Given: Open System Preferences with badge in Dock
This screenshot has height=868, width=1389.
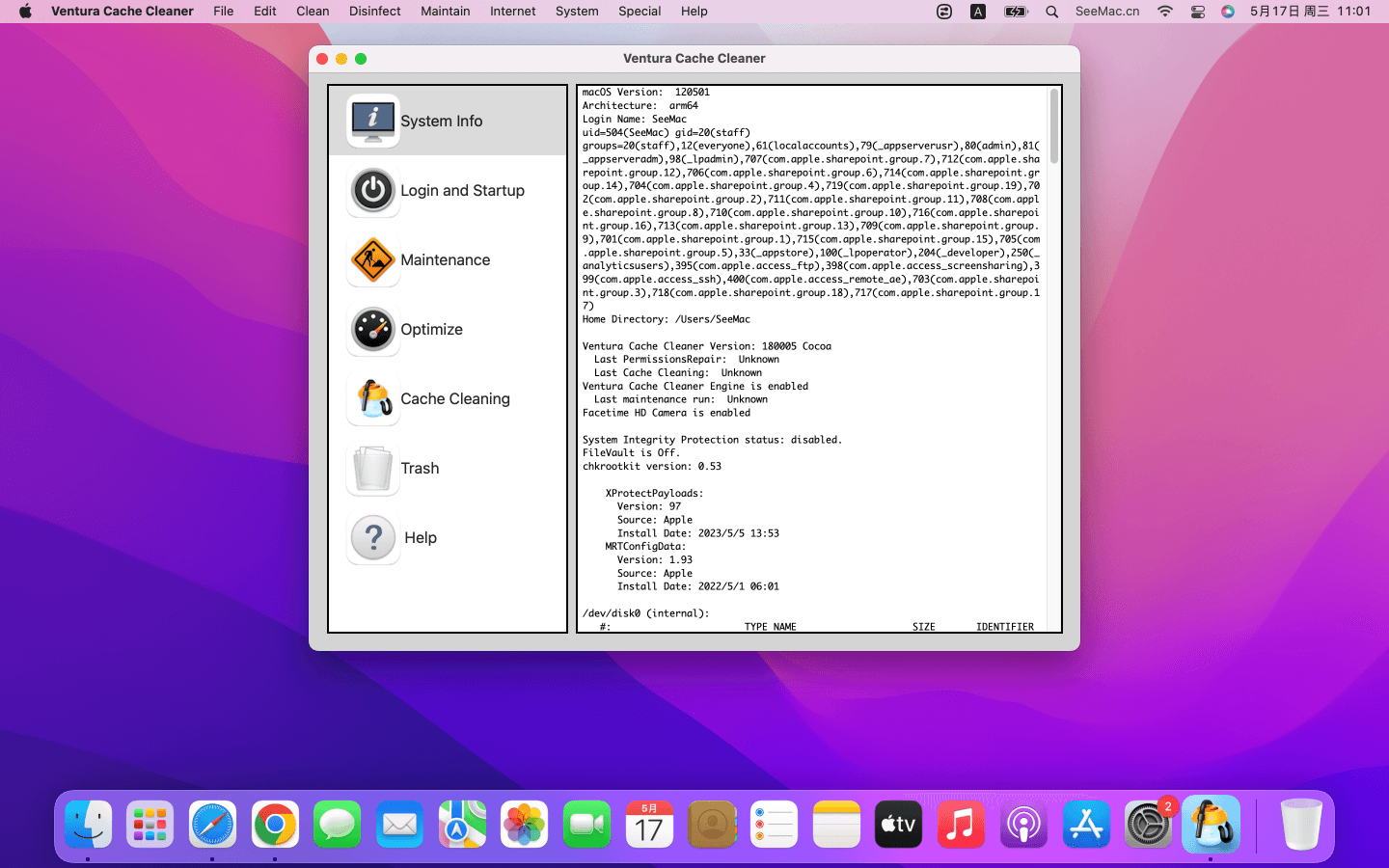Looking at the screenshot, I should [1148, 825].
